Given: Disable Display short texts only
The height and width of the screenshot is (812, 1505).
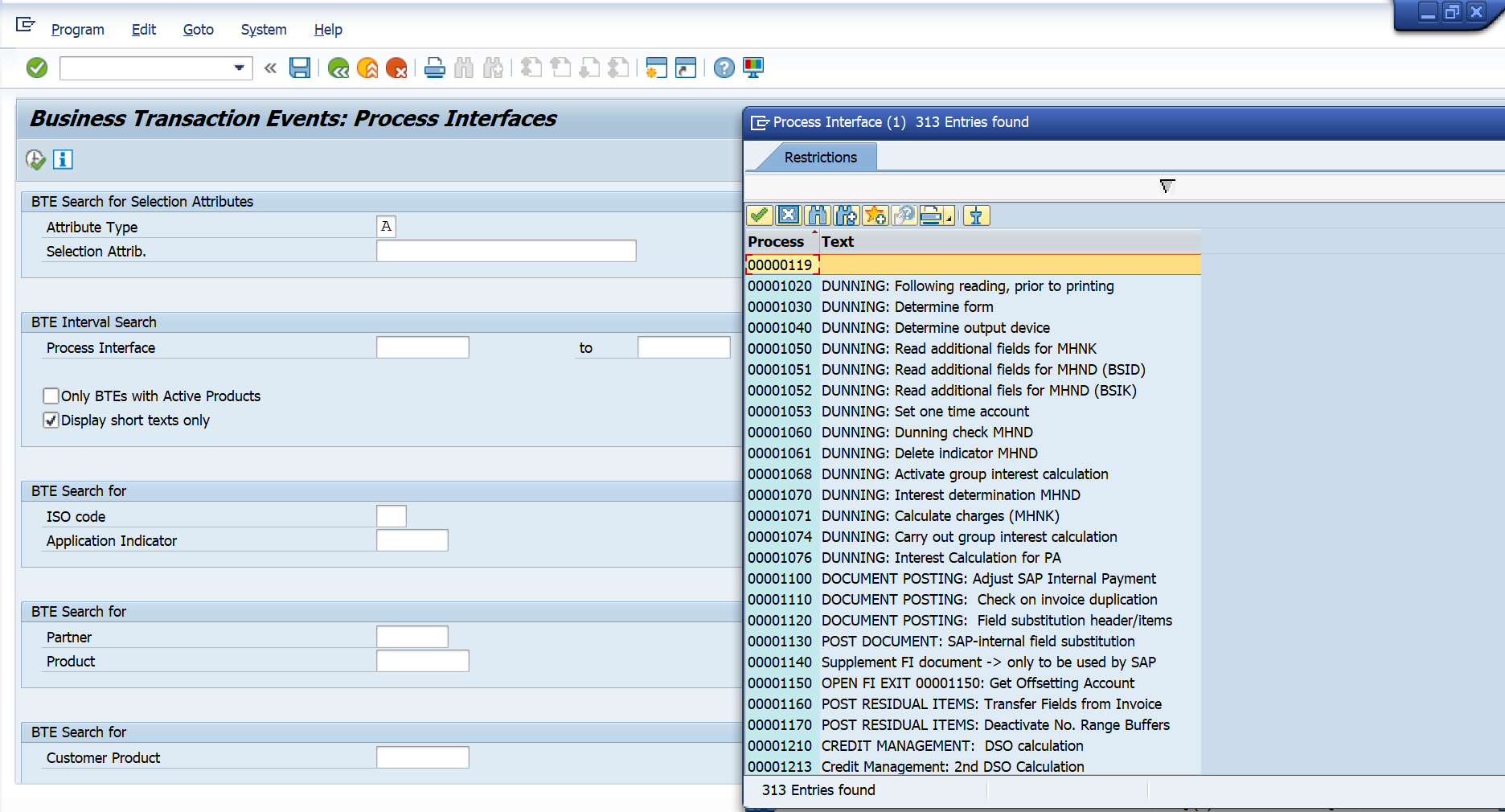Looking at the screenshot, I should pyautogui.click(x=51, y=420).
